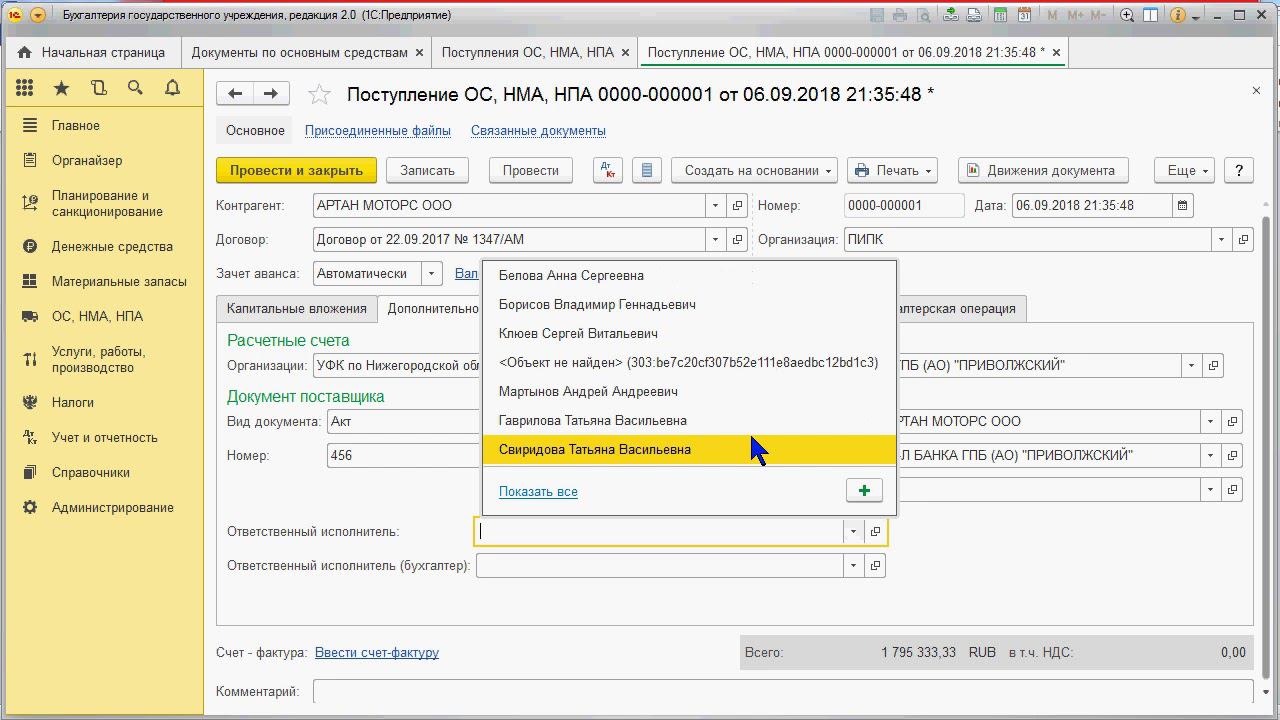Image resolution: width=1280 pixels, height=720 pixels.
Task: Click the Показать все link
Action: [538, 491]
